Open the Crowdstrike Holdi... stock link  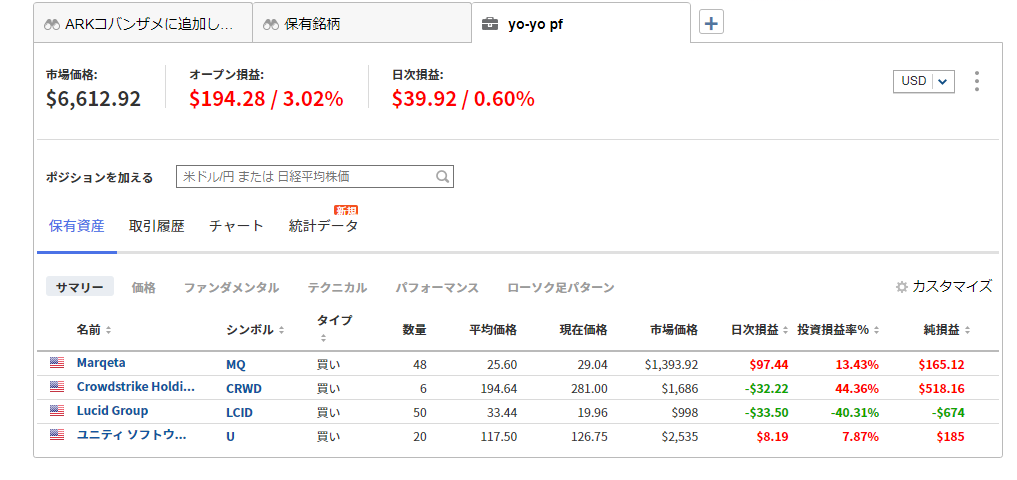click(136, 387)
